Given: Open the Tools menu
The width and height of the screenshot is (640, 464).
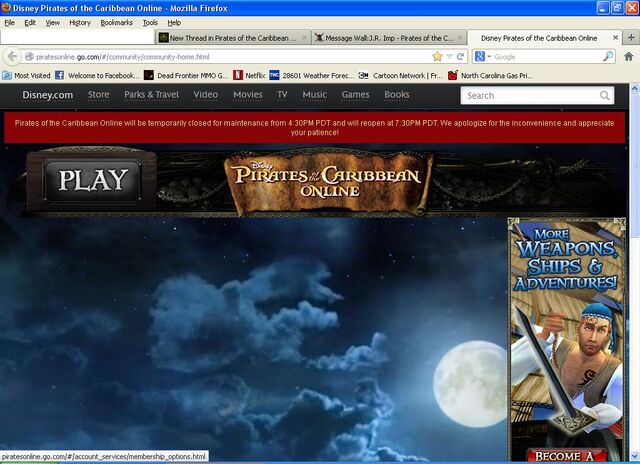Looking at the screenshot, I should point(150,23).
